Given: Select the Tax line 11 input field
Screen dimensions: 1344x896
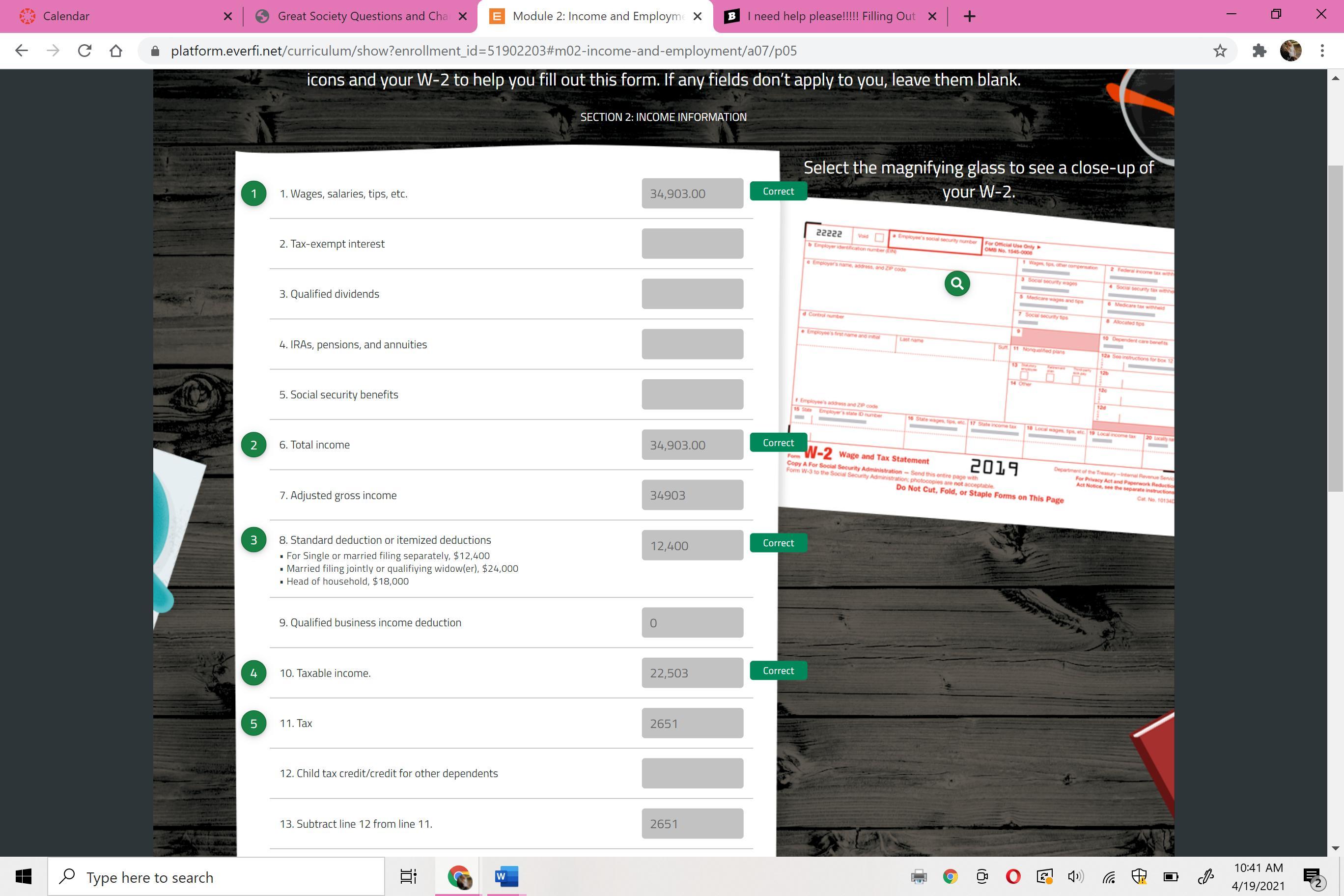Looking at the screenshot, I should point(692,723).
